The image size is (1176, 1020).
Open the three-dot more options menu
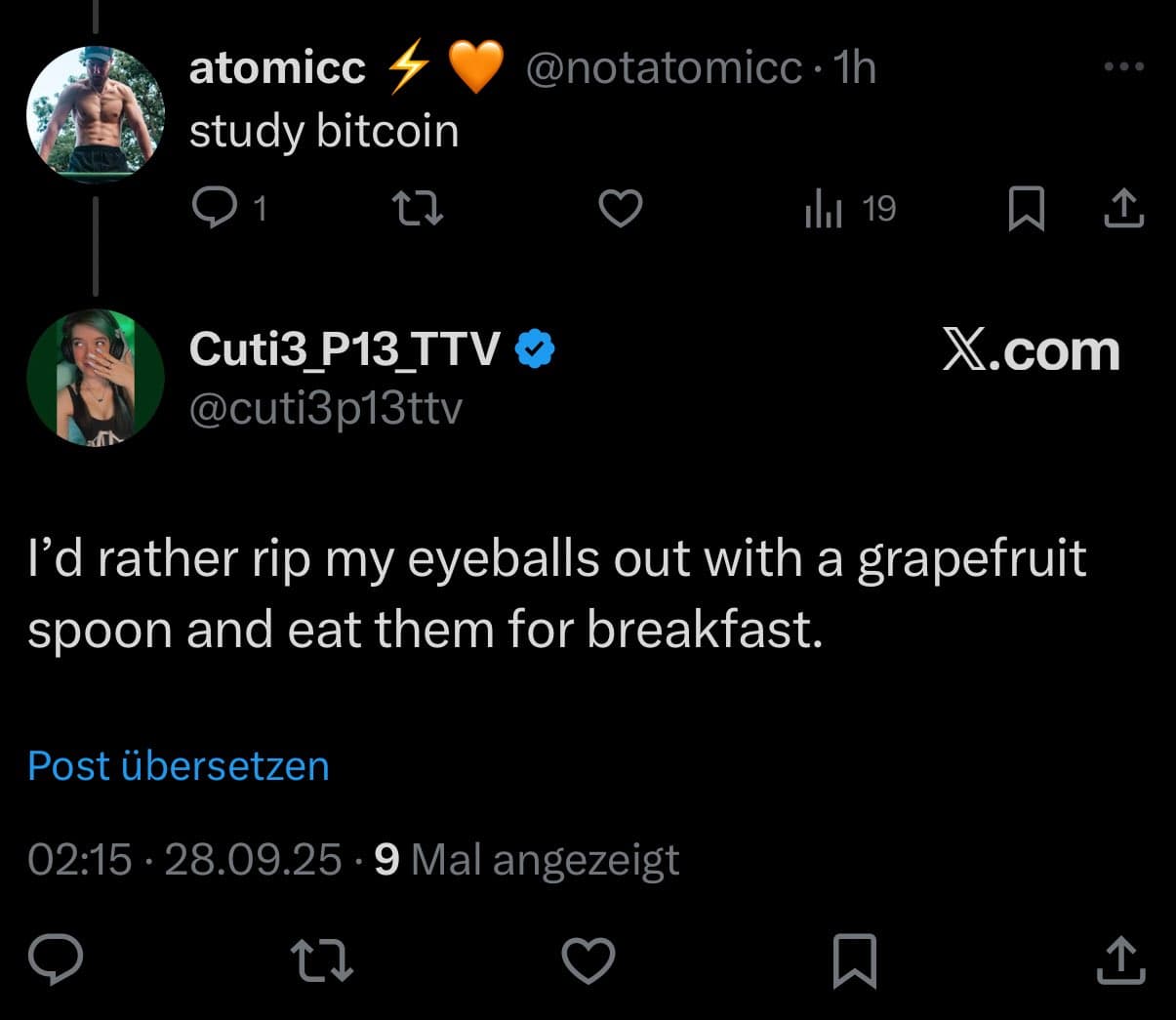tap(1123, 66)
